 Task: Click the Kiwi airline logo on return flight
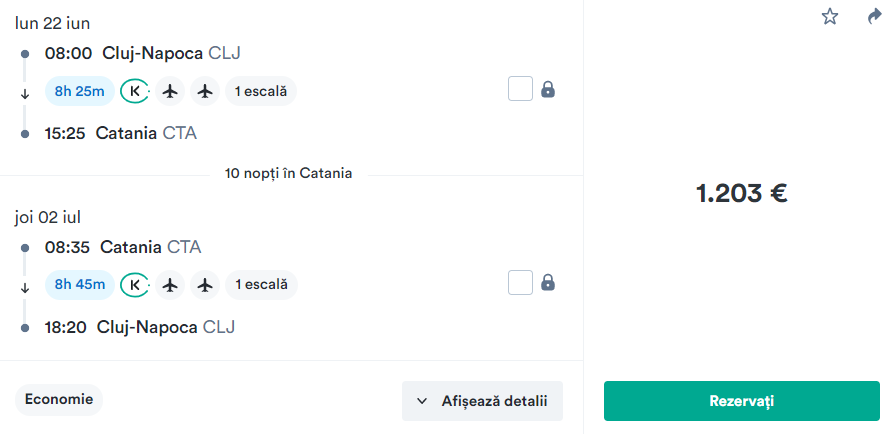coord(135,285)
